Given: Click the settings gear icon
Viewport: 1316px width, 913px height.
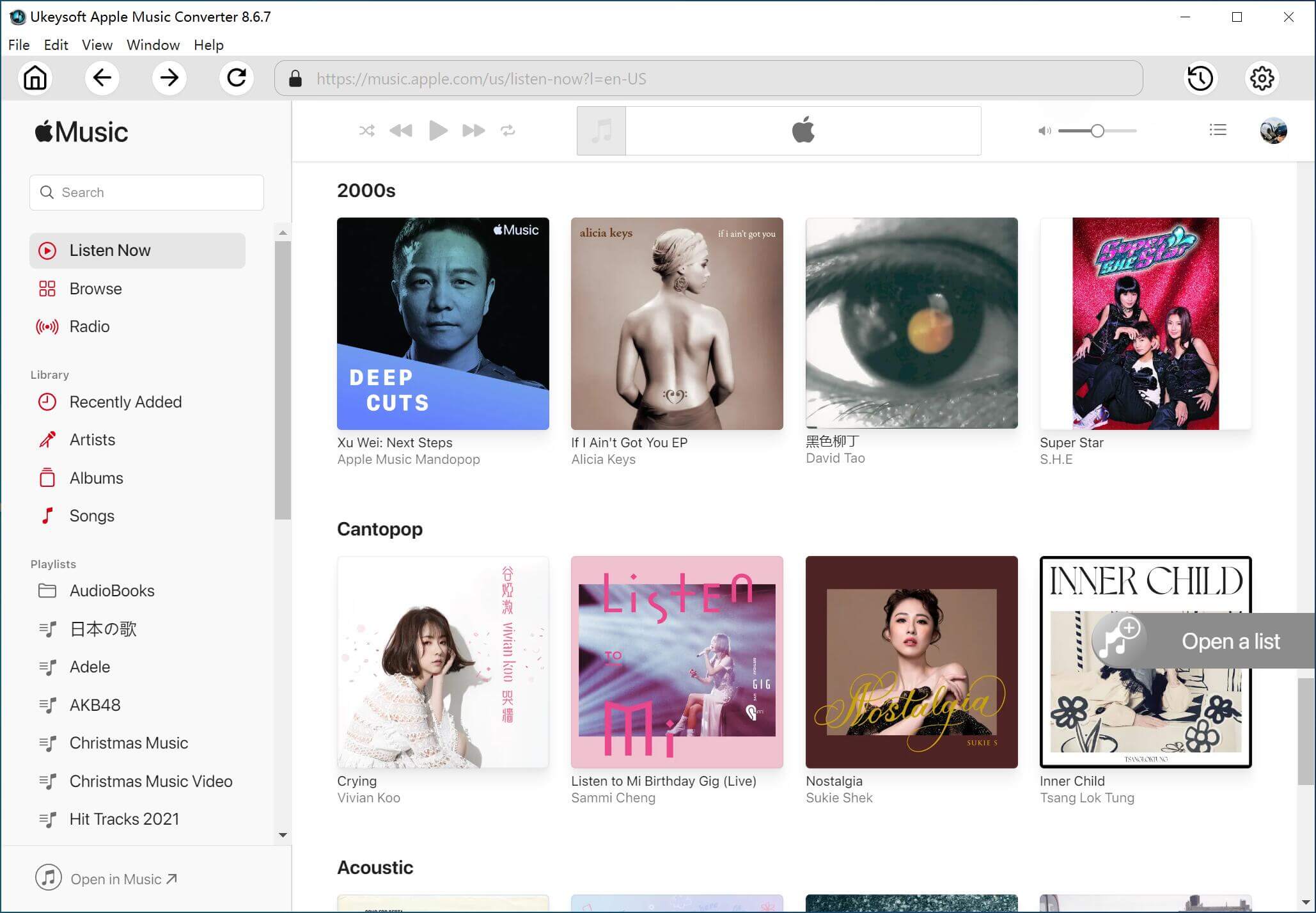Looking at the screenshot, I should click(x=1262, y=78).
